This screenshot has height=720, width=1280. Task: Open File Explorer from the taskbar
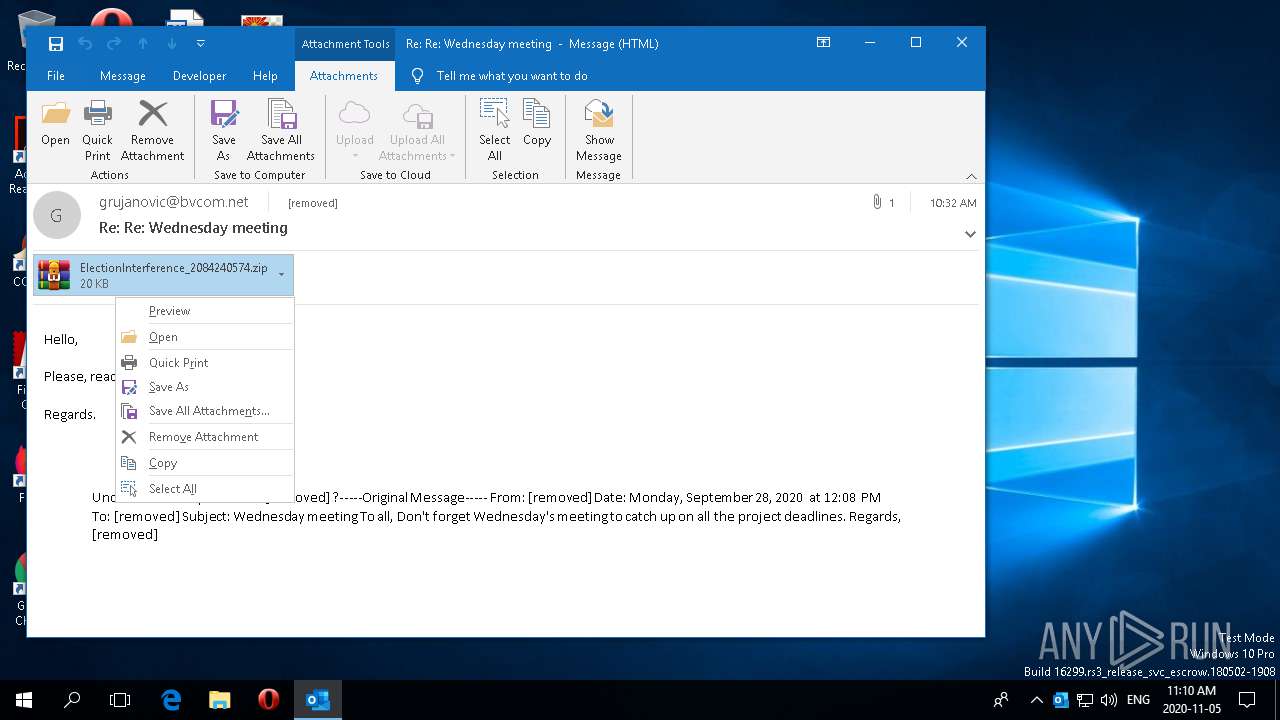tap(220, 700)
